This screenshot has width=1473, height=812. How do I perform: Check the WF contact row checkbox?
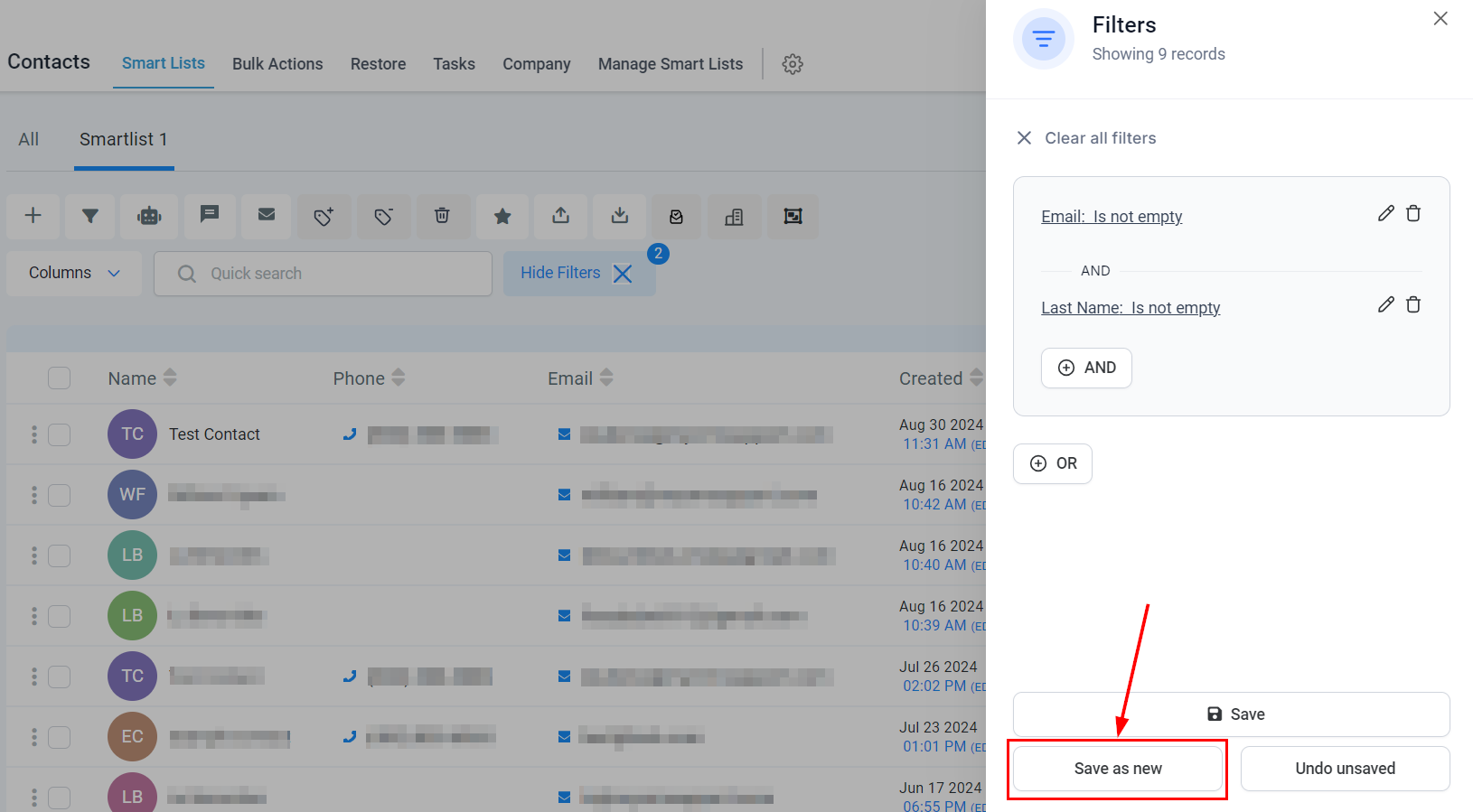tap(59, 495)
